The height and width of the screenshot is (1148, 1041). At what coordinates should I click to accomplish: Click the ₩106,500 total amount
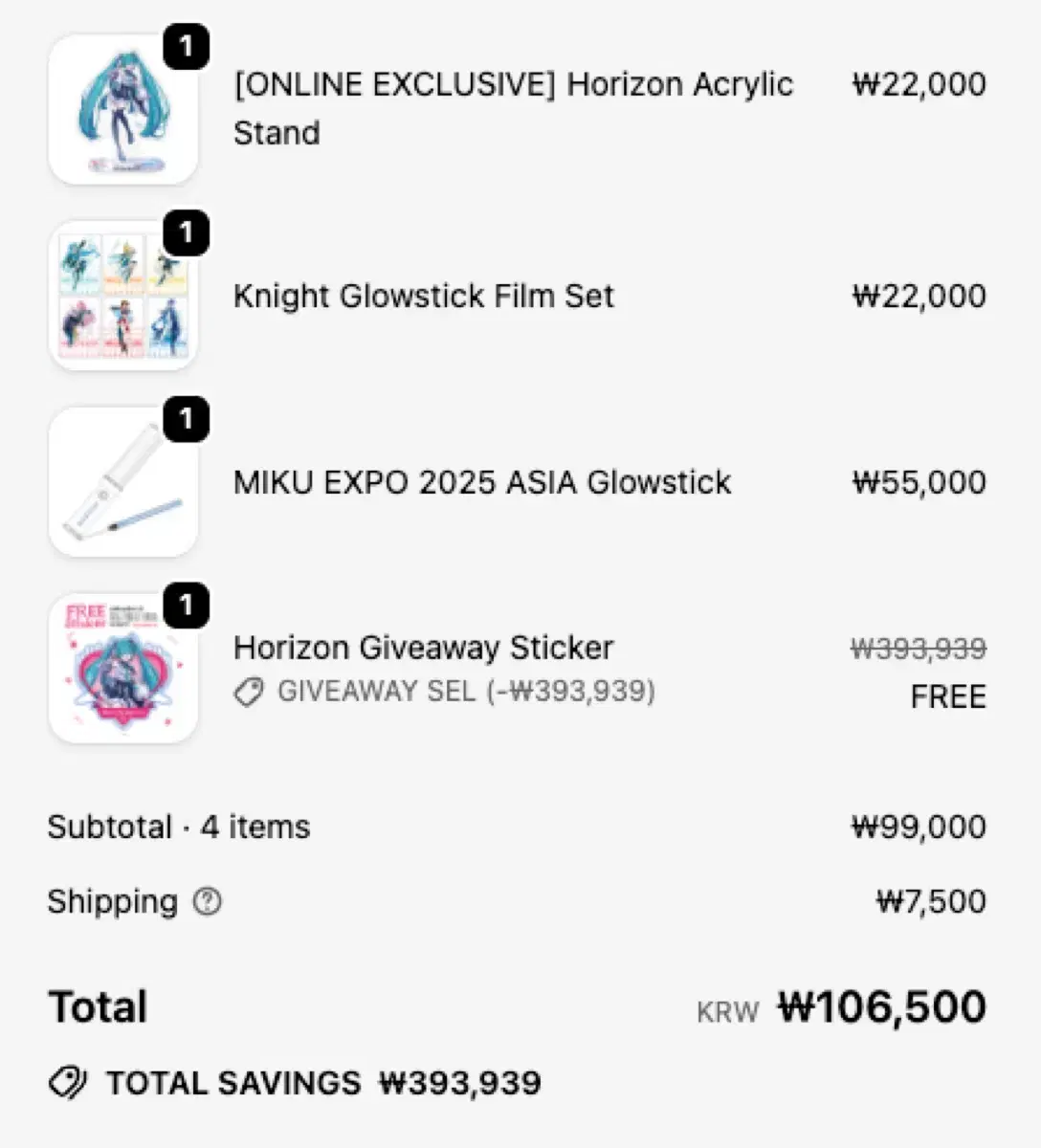coord(881,1006)
